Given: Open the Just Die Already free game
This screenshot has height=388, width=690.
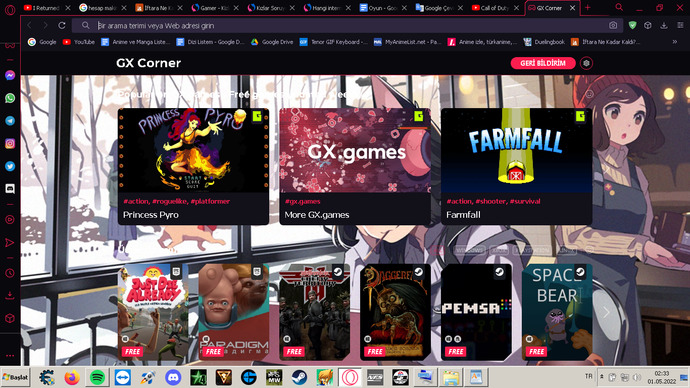Looking at the screenshot, I should click(x=153, y=312).
